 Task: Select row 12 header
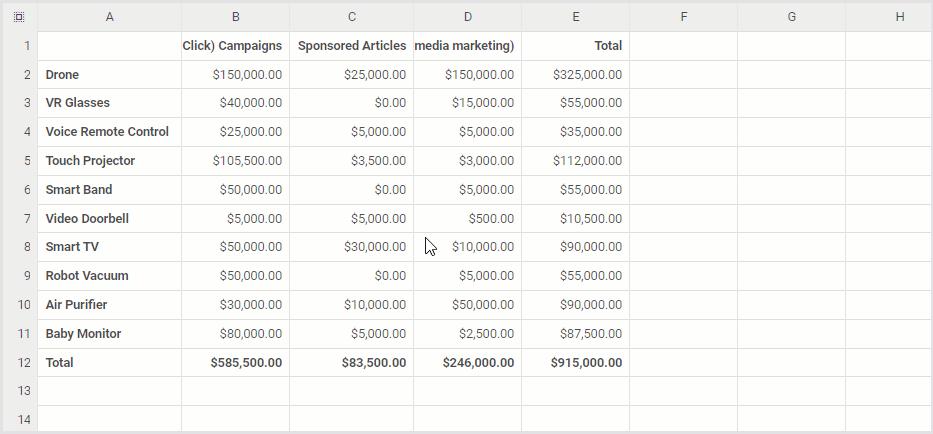click(19, 362)
